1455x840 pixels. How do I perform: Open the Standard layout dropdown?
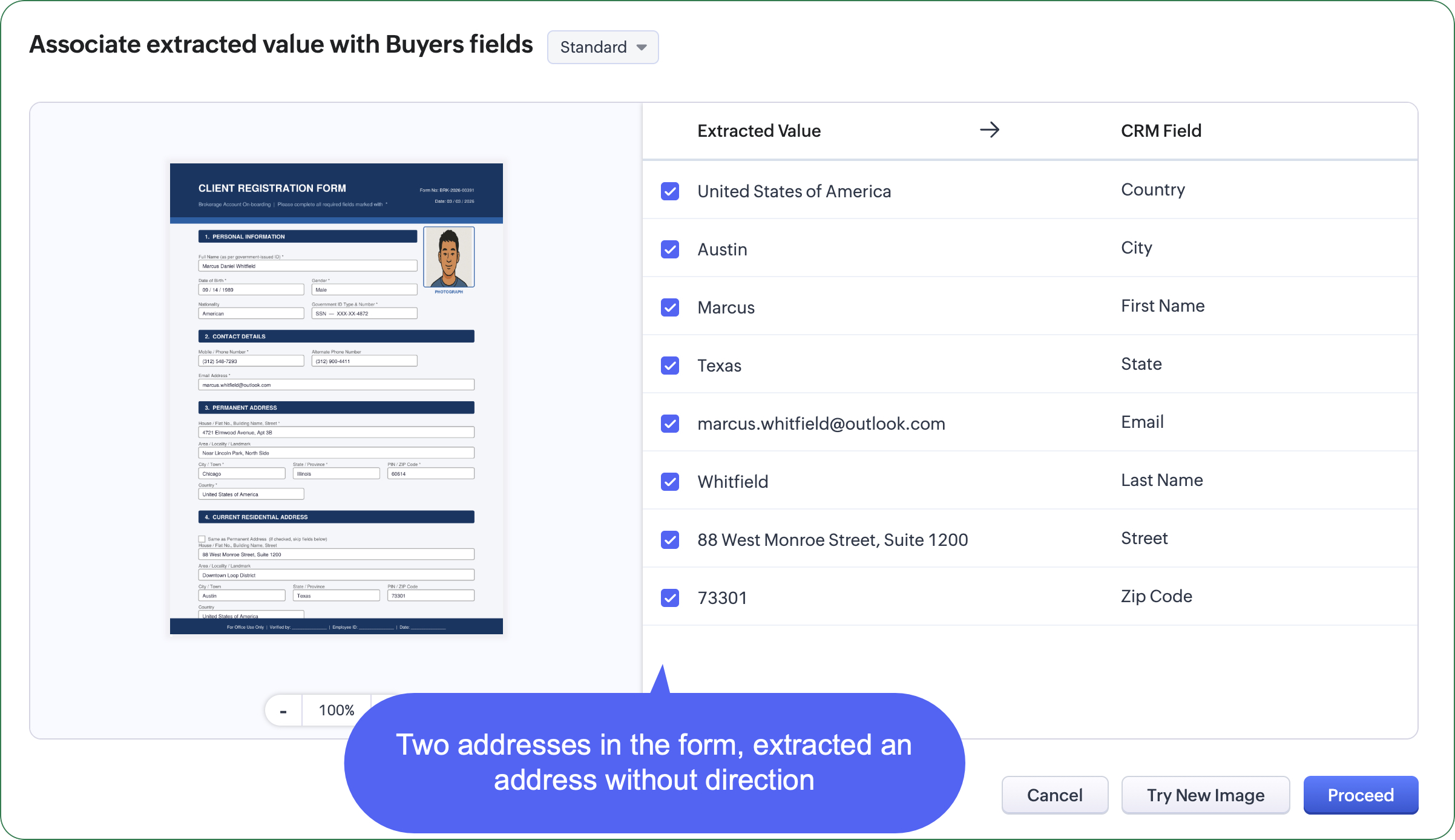point(603,47)
